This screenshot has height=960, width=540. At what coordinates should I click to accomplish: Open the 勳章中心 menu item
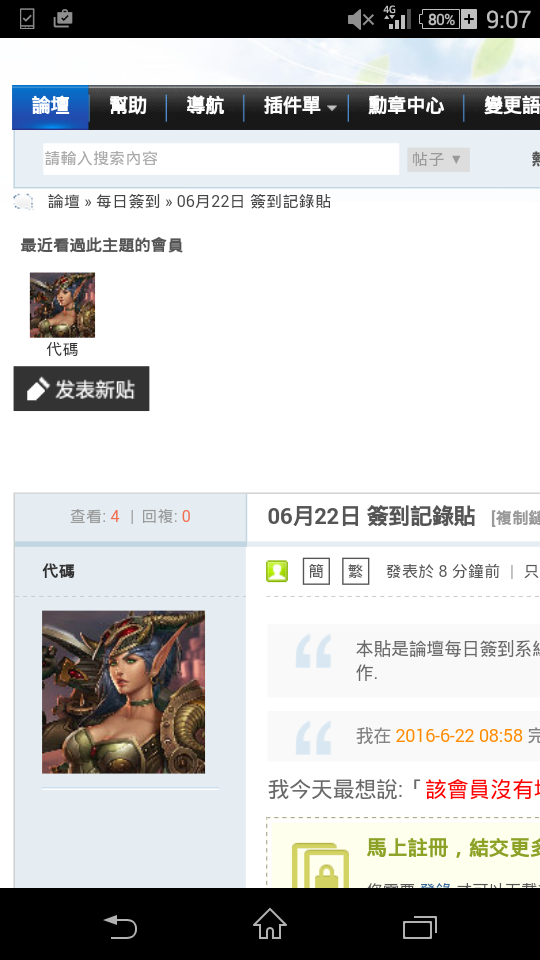(406, 107)
